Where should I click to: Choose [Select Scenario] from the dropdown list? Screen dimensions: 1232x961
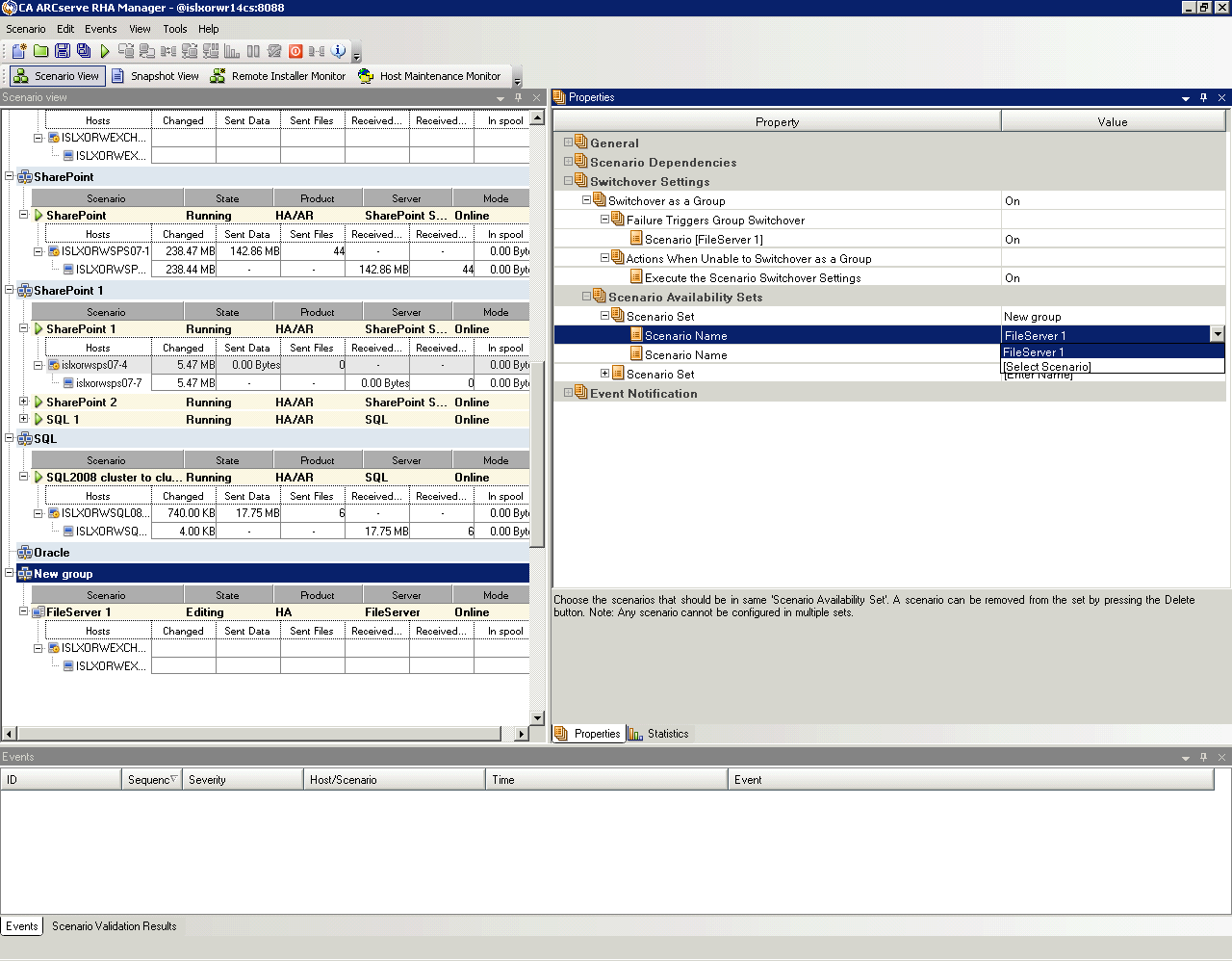pyautogui.click(x=1047, y=367)
